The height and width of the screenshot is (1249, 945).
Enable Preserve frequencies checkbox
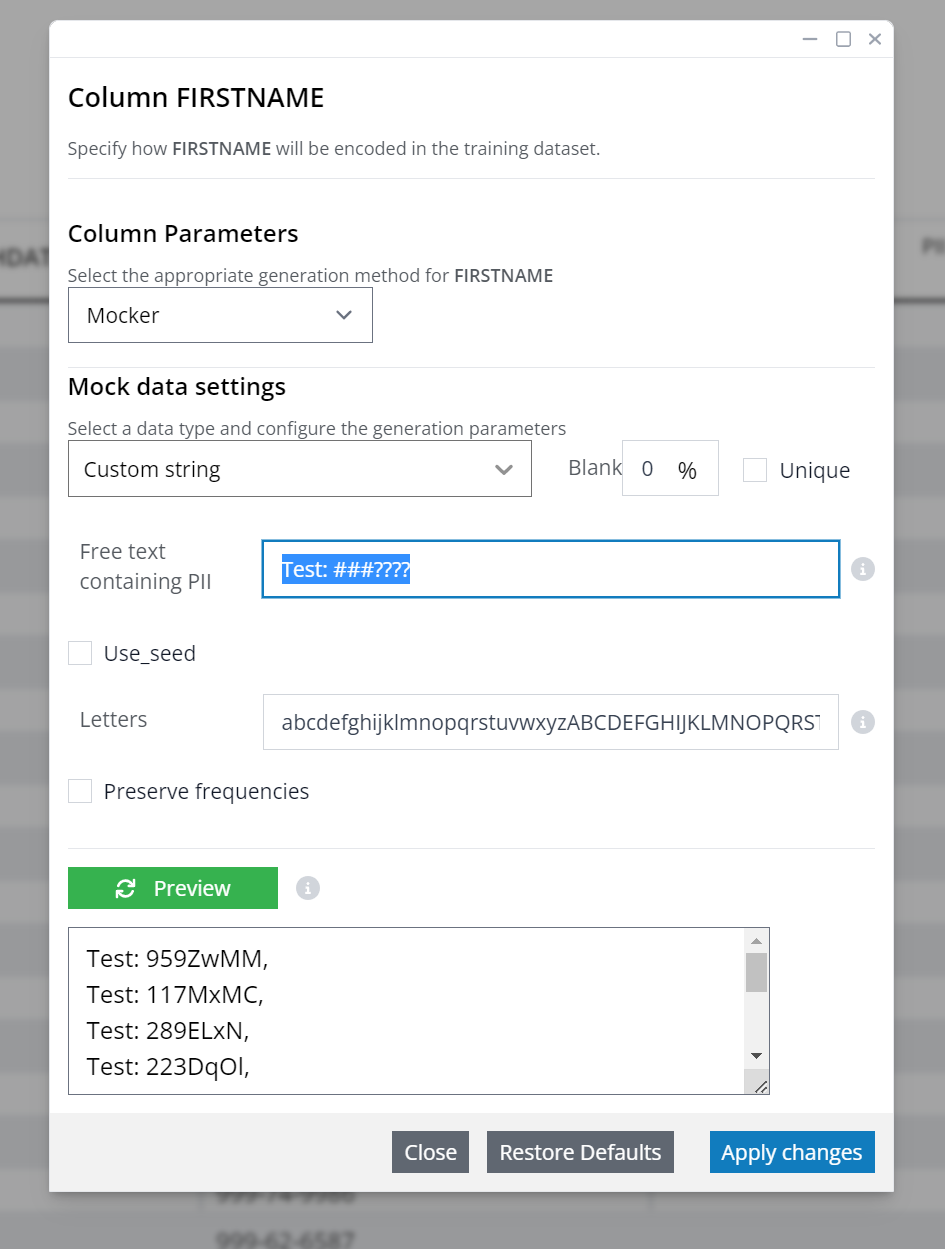pos(80,792)
